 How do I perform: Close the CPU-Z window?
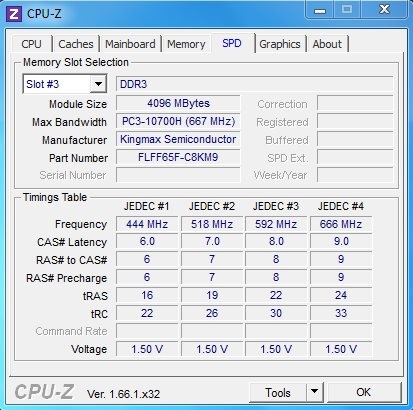point(384,10)
